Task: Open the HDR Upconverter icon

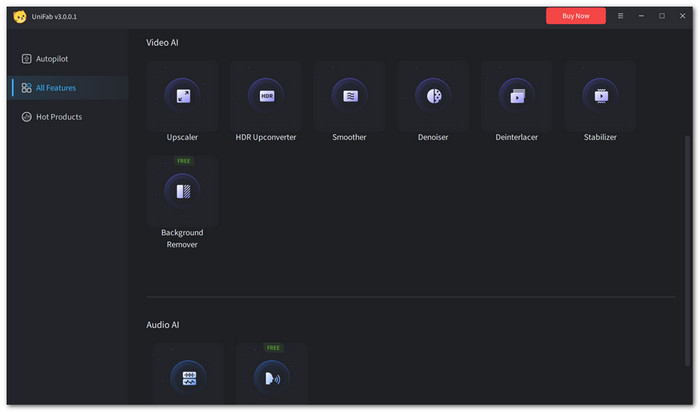Action: point(266,96)
